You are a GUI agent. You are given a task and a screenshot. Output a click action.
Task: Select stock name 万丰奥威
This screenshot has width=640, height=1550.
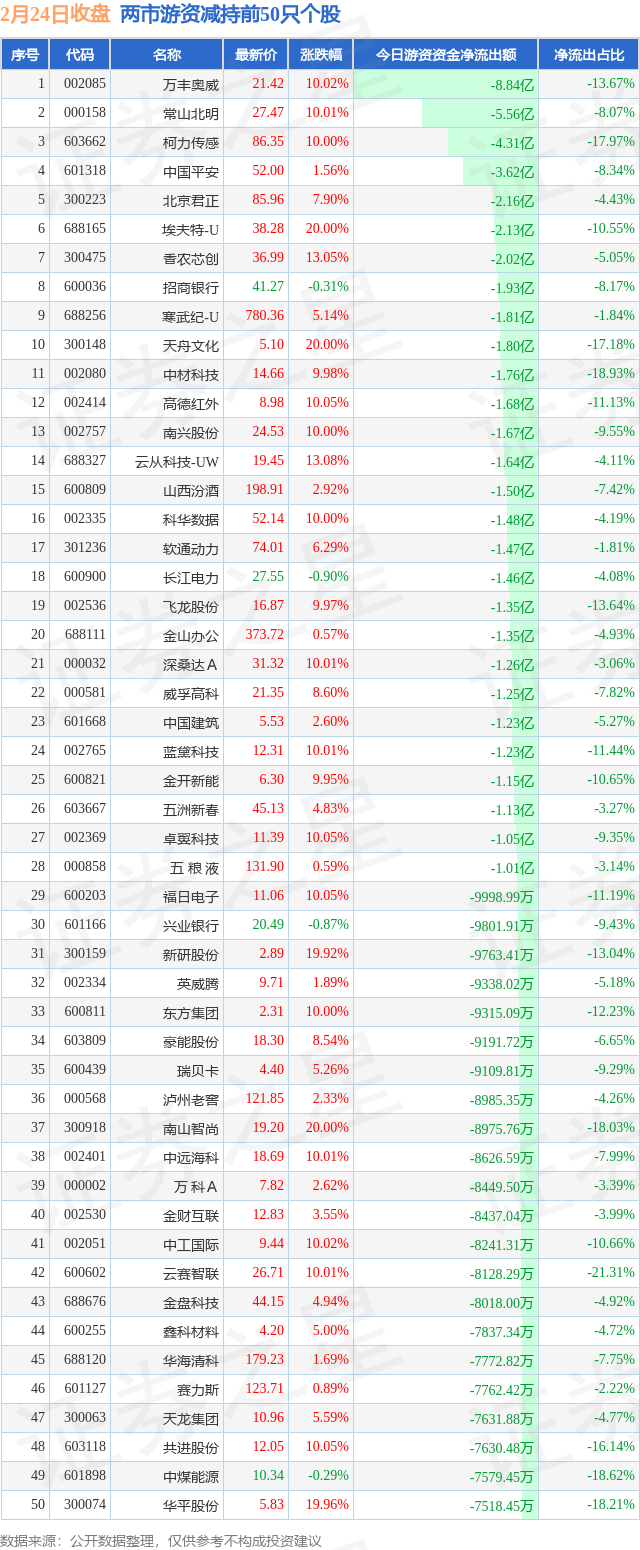click(x=191, y=84)
